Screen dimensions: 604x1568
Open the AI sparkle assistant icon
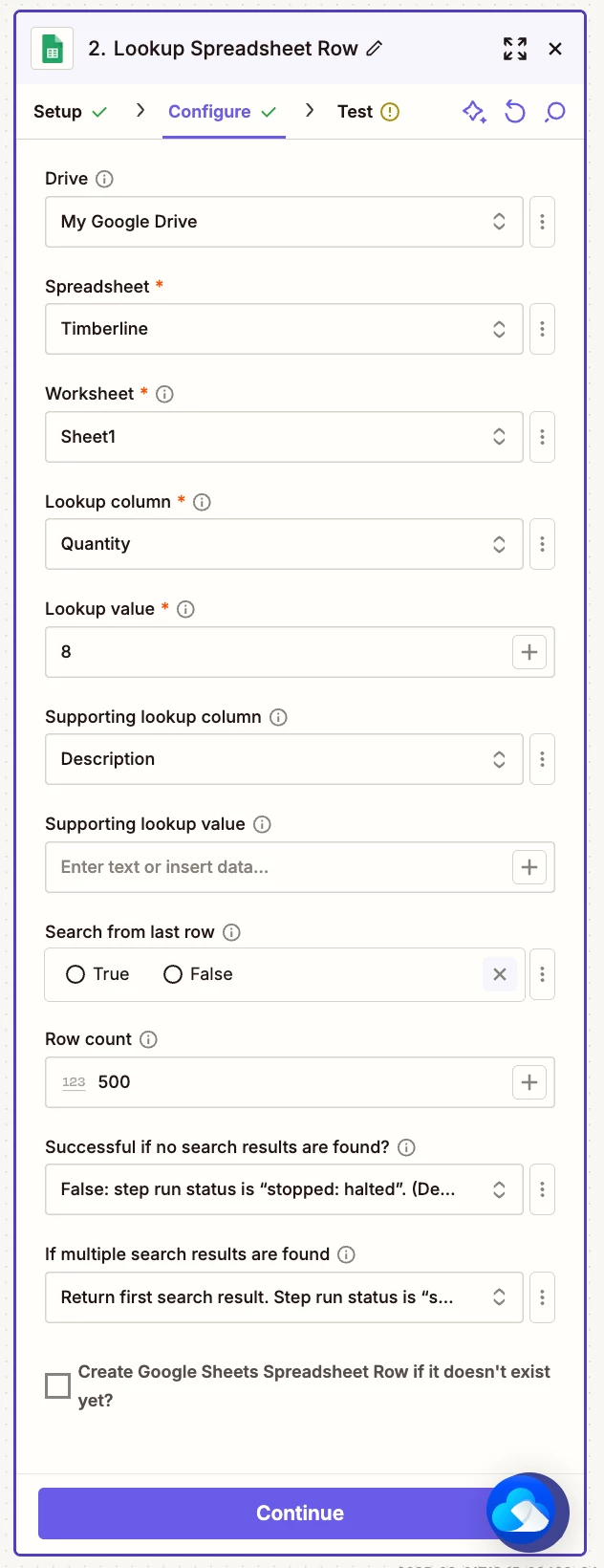pyautogui.click(x=474, y=112)
